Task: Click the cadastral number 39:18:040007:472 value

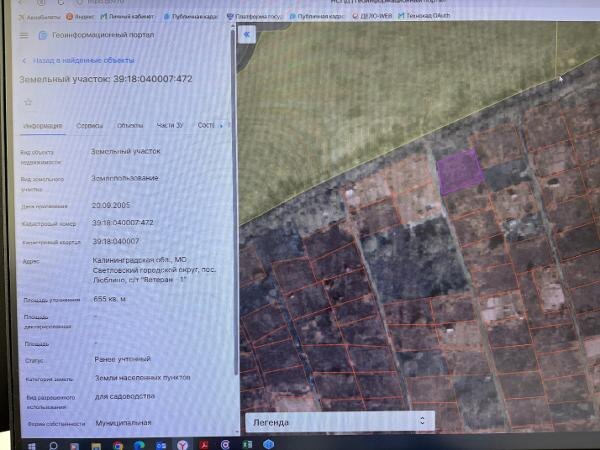Action: (122, 223)
